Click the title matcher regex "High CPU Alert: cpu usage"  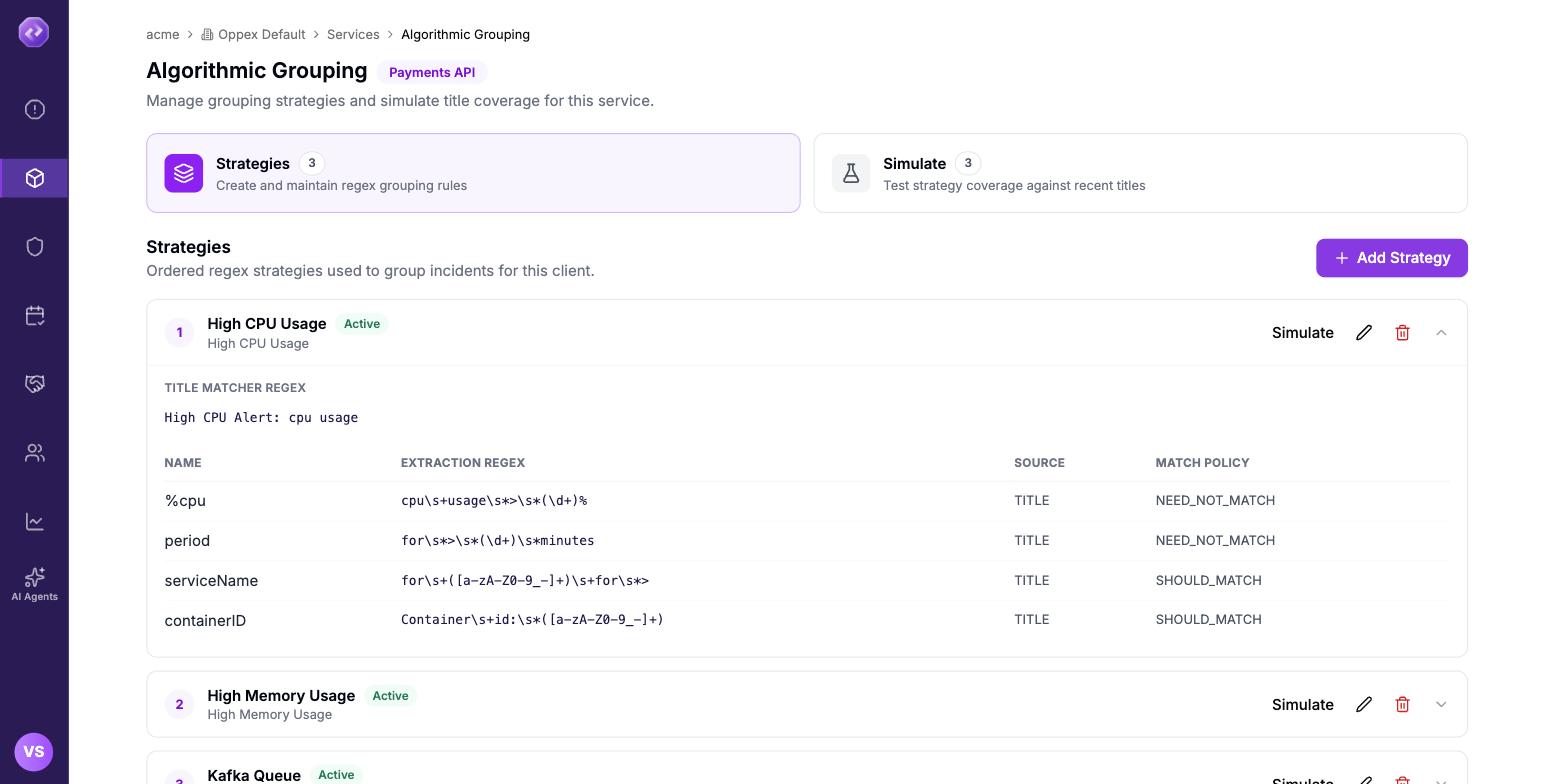click(261, 418)
